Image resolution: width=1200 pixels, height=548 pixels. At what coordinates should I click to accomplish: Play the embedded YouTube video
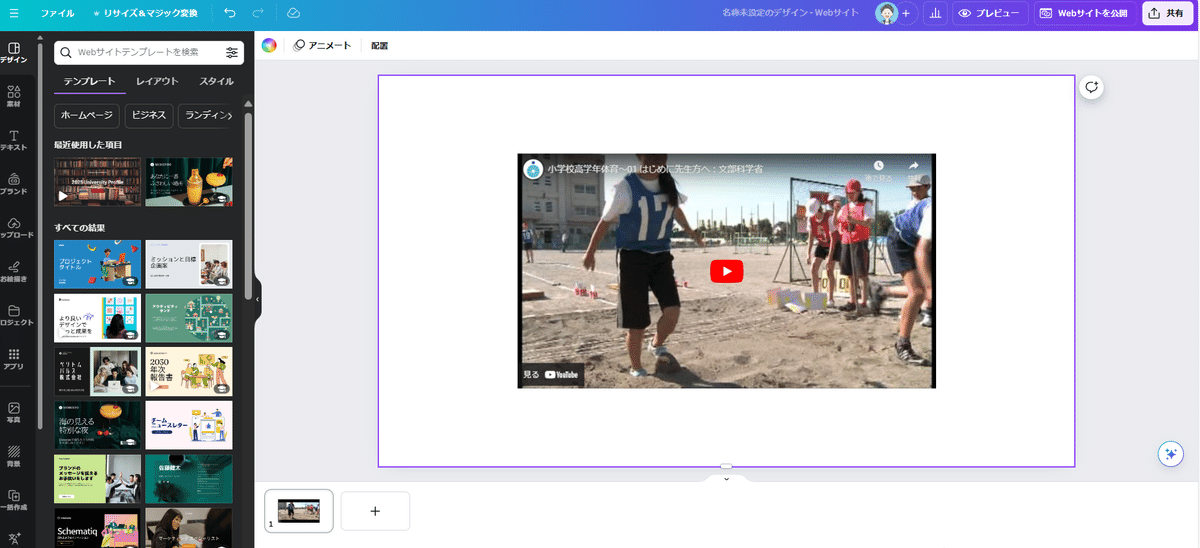pos(727,271)
